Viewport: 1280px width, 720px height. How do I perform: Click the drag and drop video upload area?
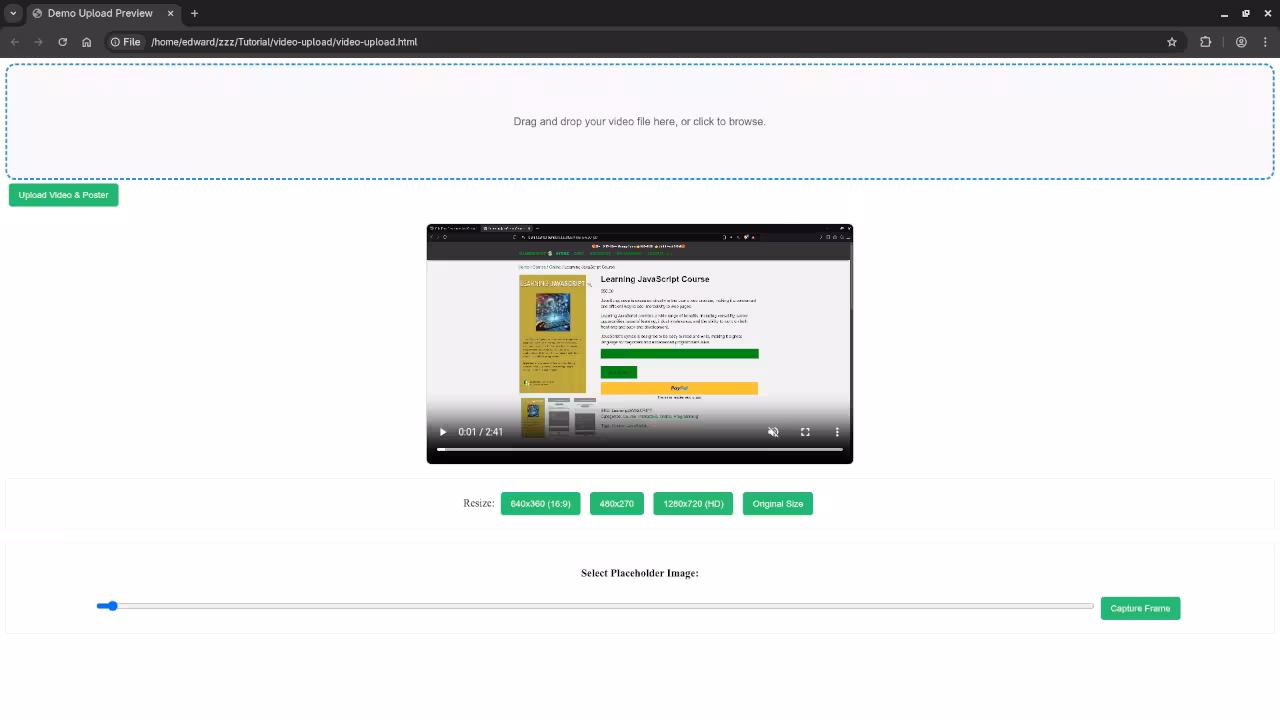click(640, 121)
